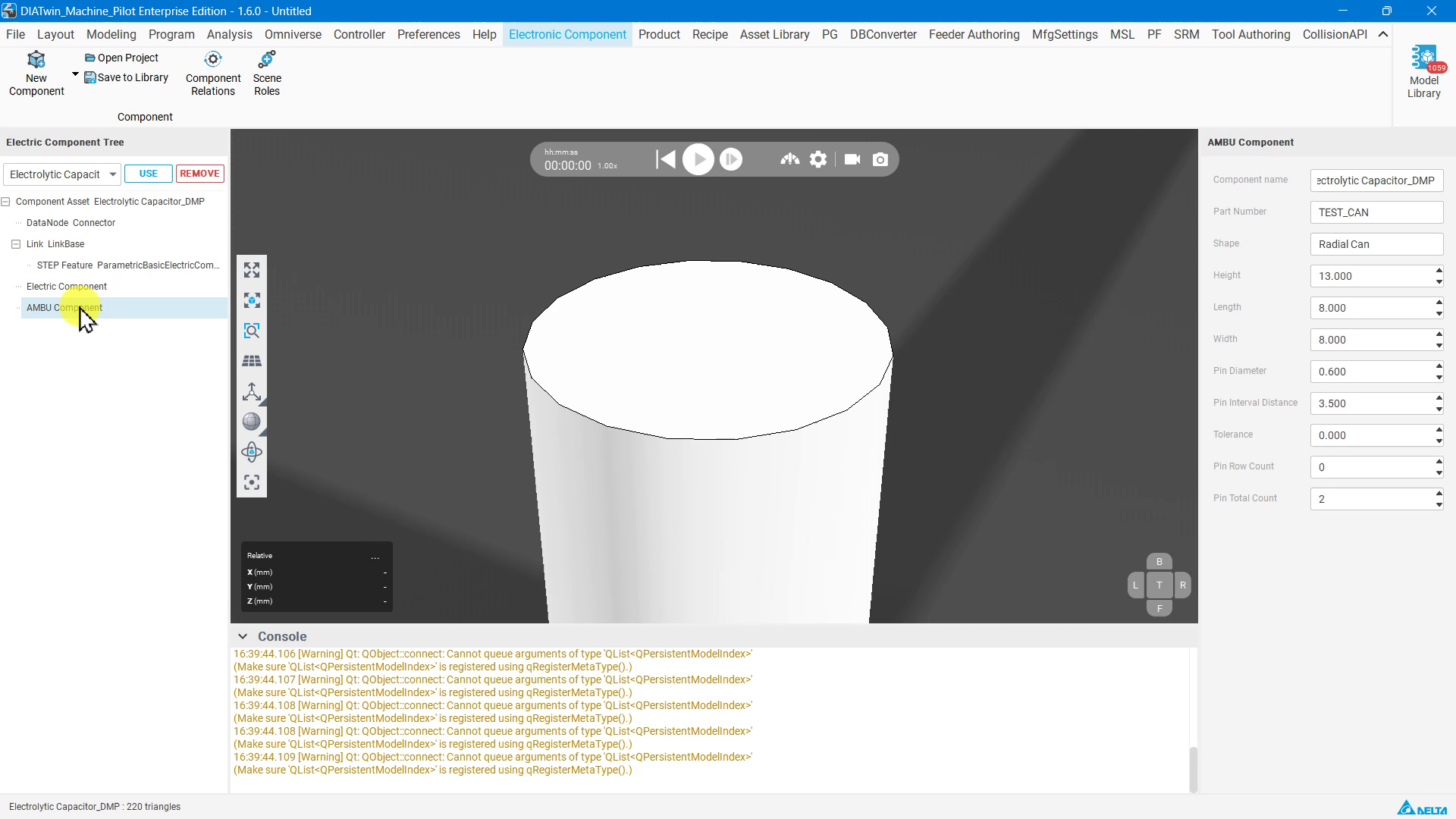Play the simulation
The image size is (1456, 819).
698,159
